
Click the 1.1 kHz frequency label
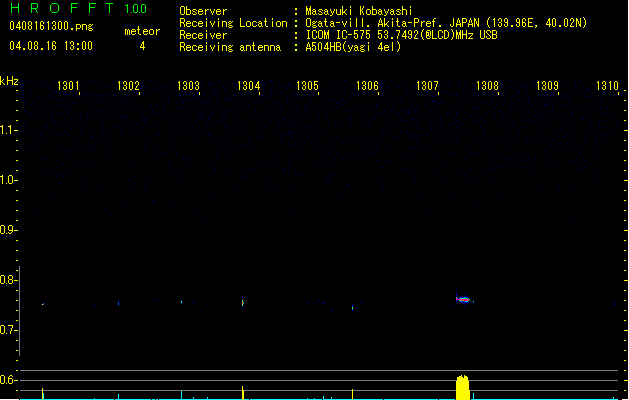click(8, 130)
